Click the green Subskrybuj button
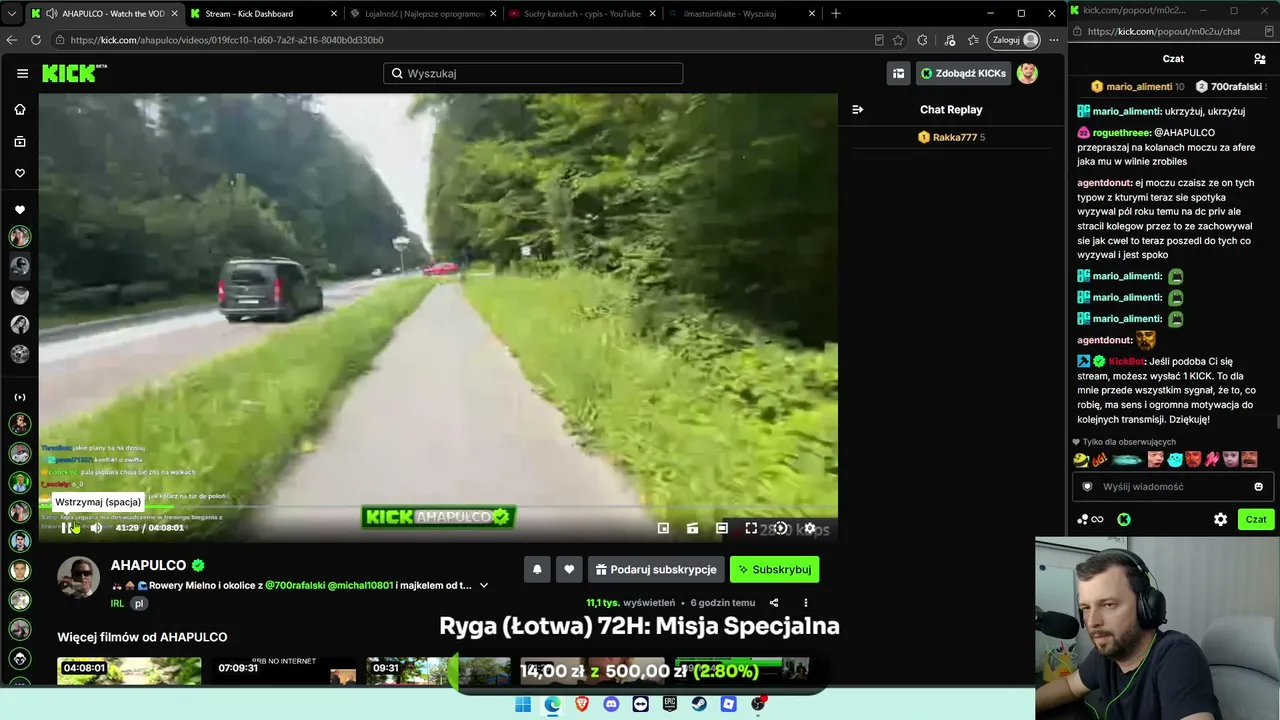Viewport: 1280px width, 720px height. pos(774,569)
